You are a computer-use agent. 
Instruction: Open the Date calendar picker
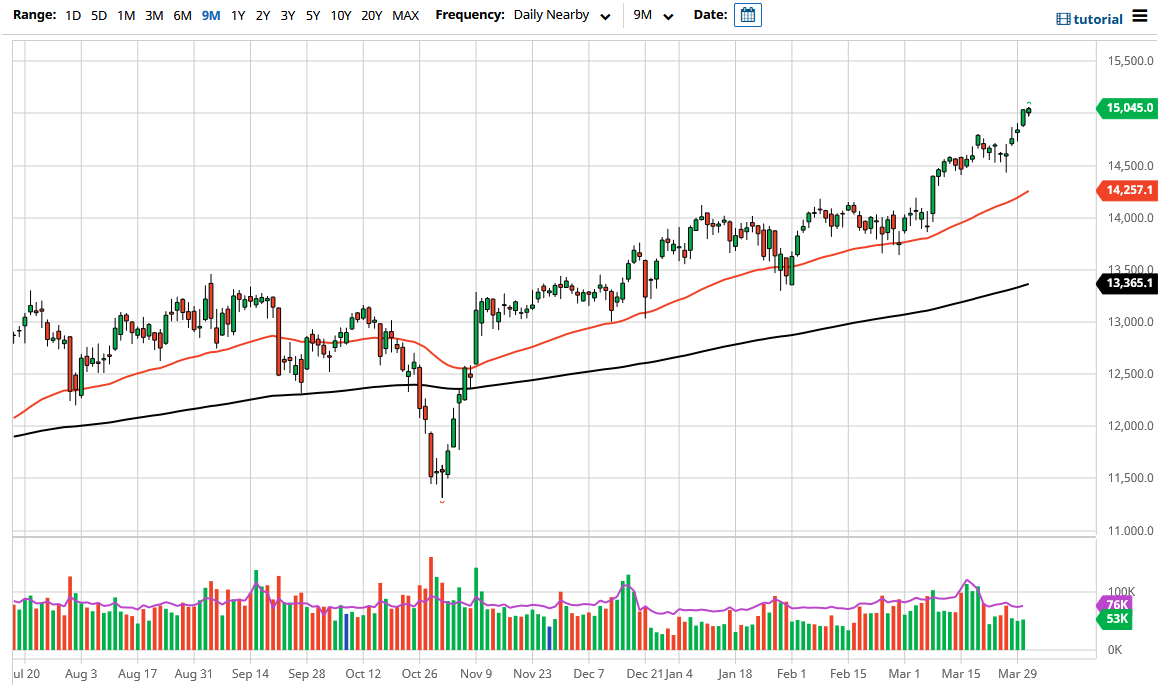coord(748,15)
